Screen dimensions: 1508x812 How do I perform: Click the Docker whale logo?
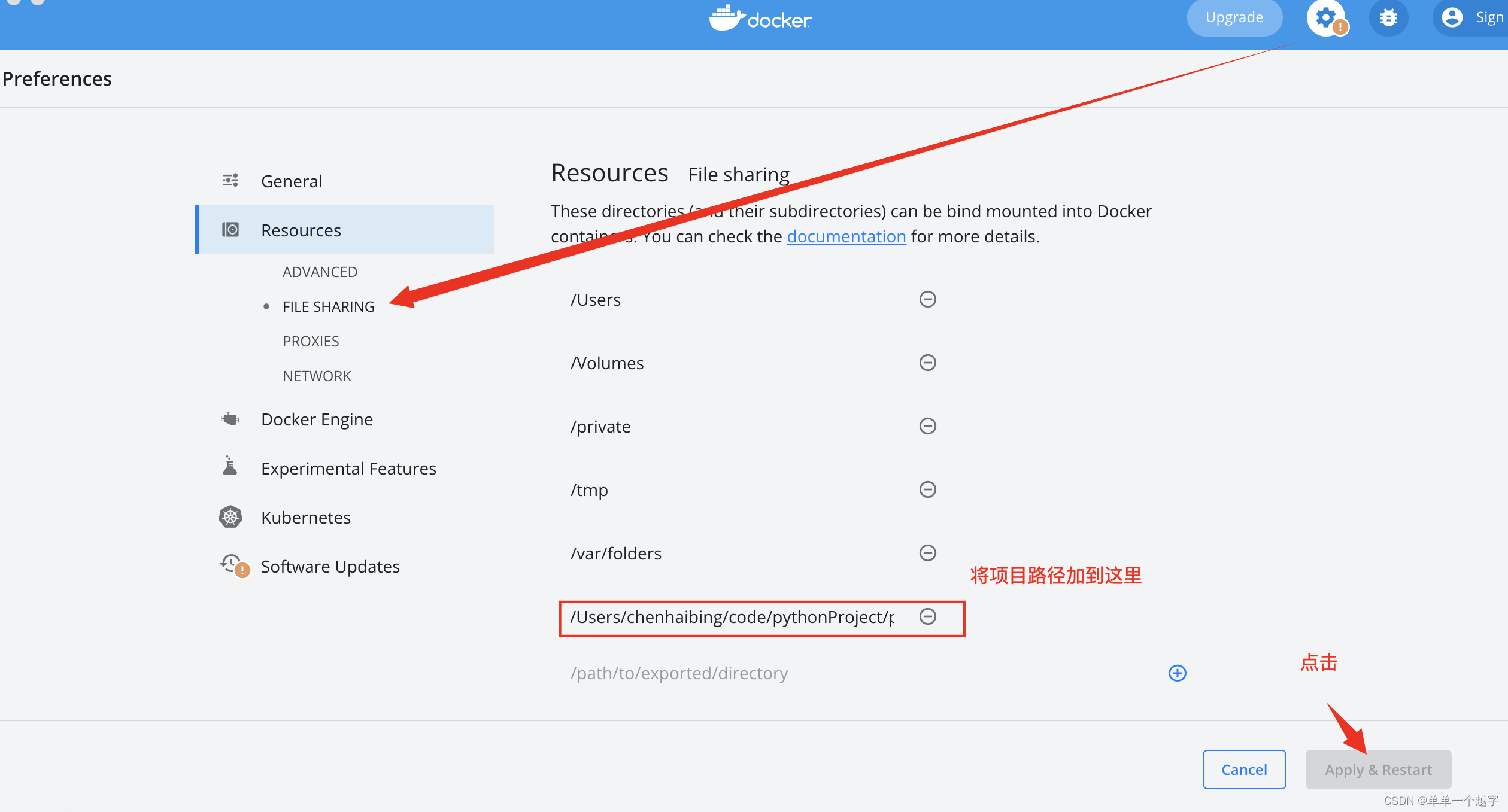pos(760,18)
